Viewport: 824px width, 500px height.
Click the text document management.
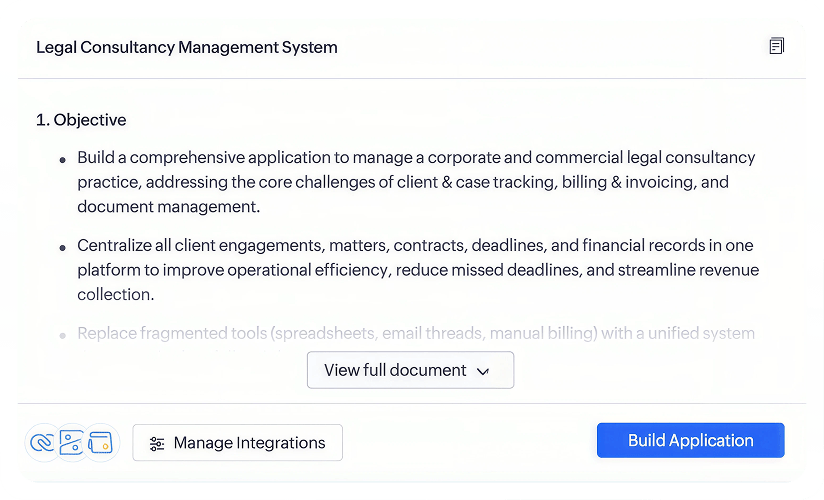169,207
